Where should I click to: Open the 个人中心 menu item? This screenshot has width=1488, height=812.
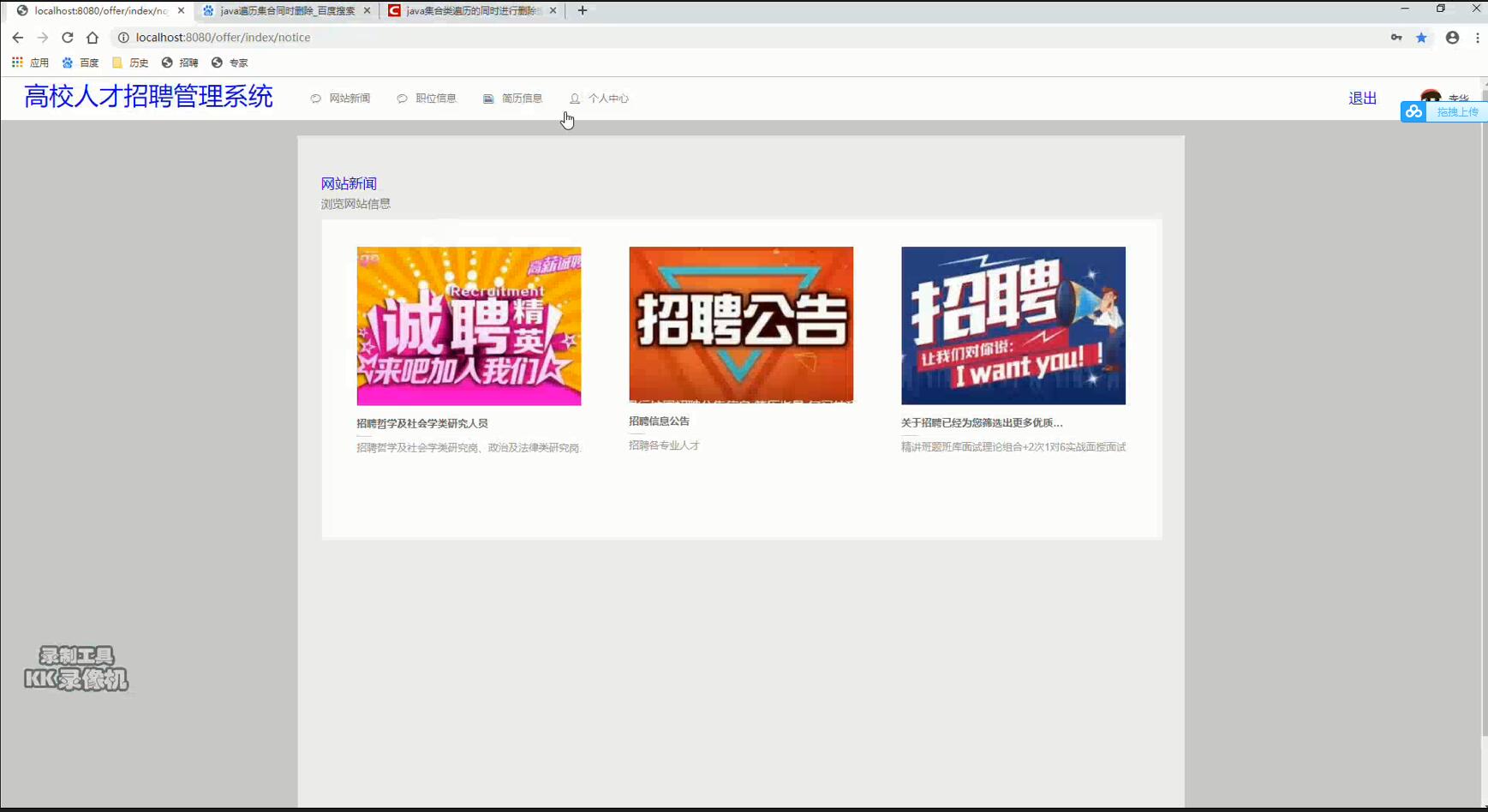pyautogui.click(x=599, y=99)
